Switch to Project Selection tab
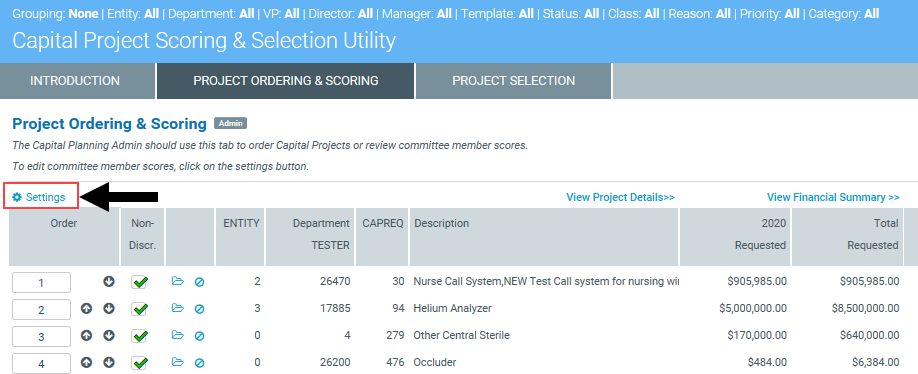The image size is (918, 374). coord(513,81)
